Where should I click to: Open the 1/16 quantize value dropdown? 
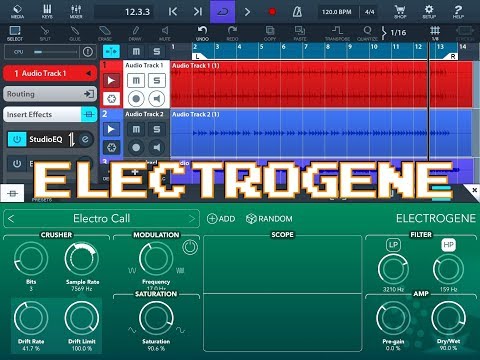pos(394,33)
